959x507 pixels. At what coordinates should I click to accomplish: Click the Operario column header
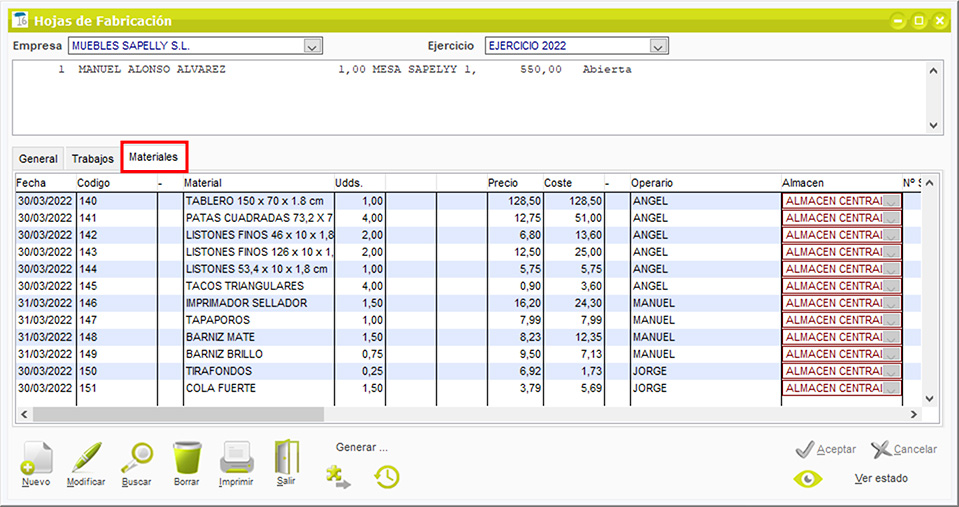point(705,183)
